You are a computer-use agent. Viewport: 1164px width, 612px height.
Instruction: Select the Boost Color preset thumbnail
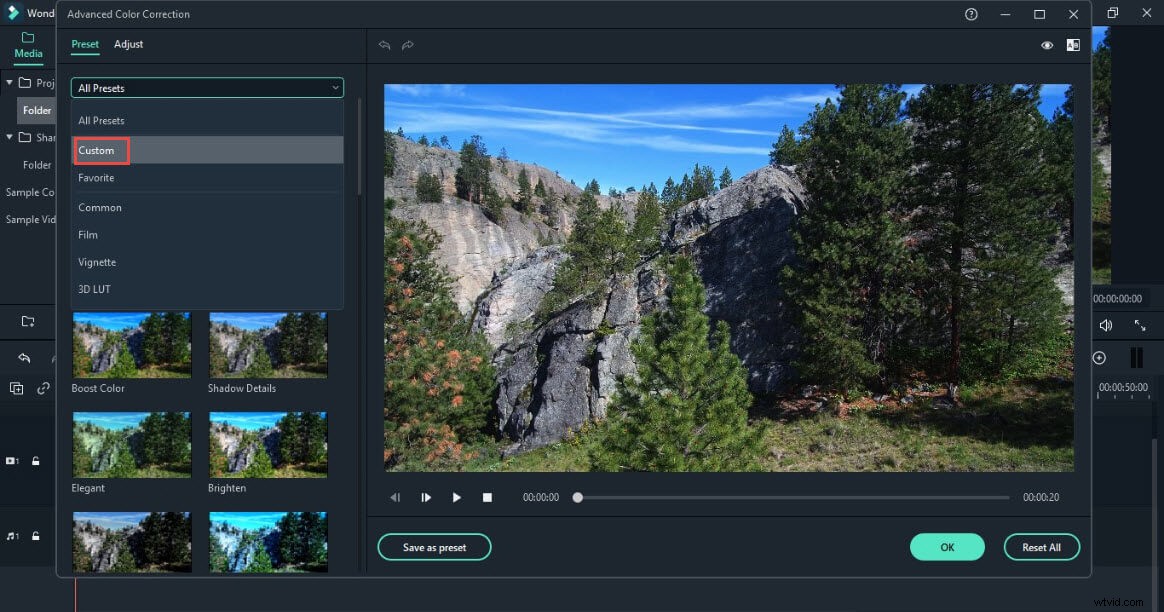[x=131, y=345]
